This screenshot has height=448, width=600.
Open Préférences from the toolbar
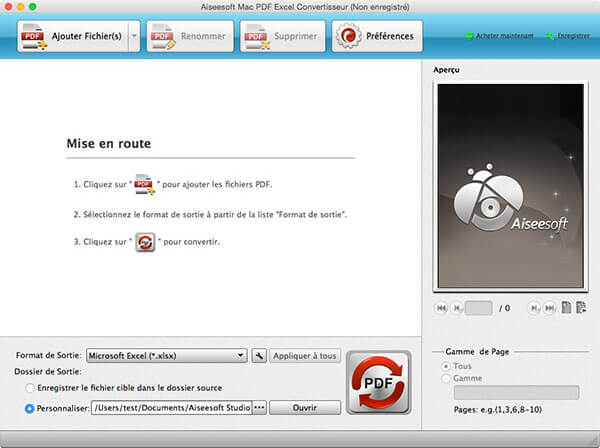(x=377, y=37)
